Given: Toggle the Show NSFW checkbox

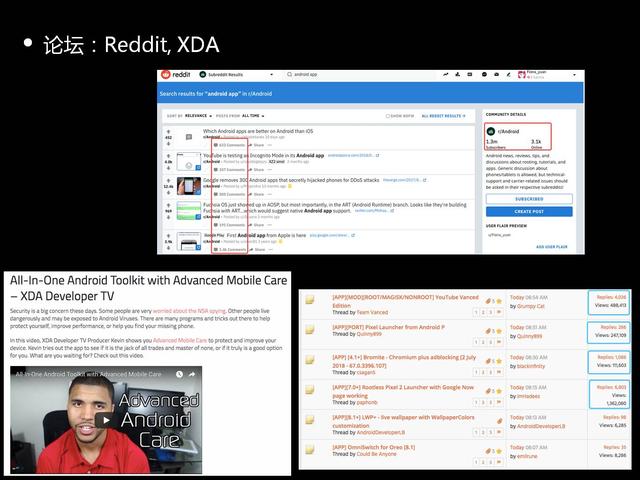Looking at the screenshot, I should (388, 116).
